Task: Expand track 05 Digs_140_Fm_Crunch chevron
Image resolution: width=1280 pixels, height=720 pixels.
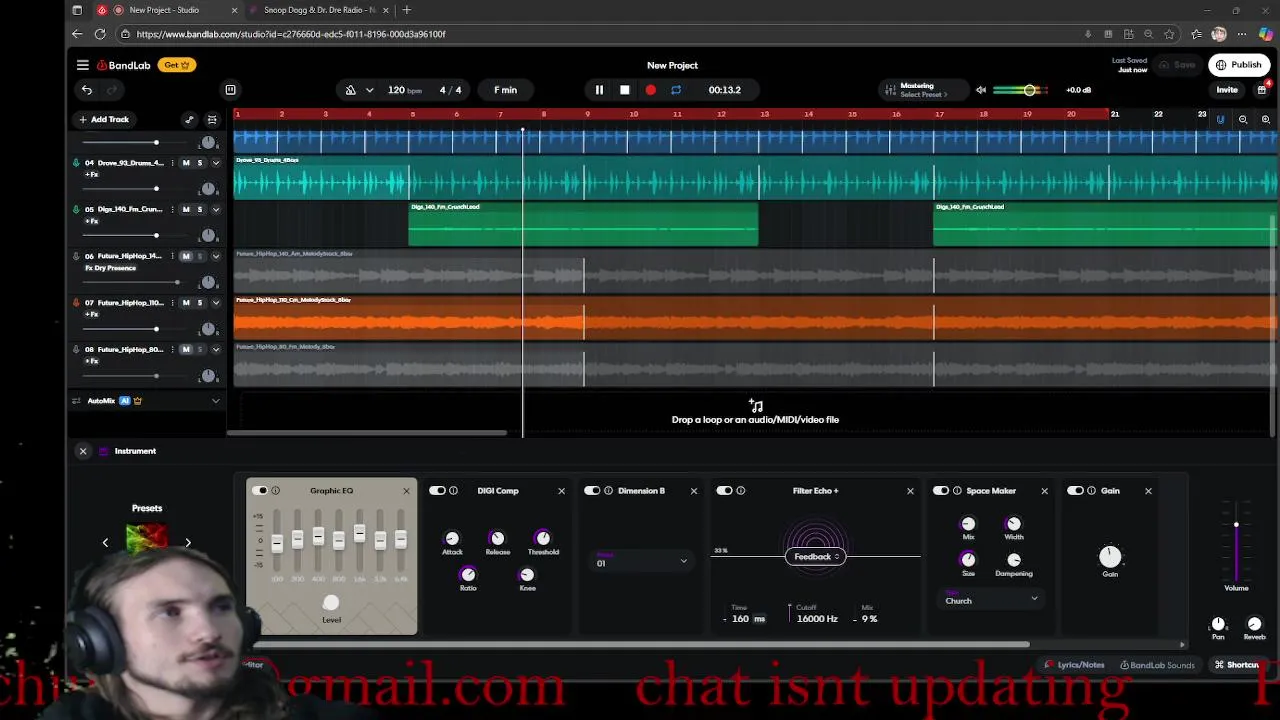Action: [x=216, y=210]
